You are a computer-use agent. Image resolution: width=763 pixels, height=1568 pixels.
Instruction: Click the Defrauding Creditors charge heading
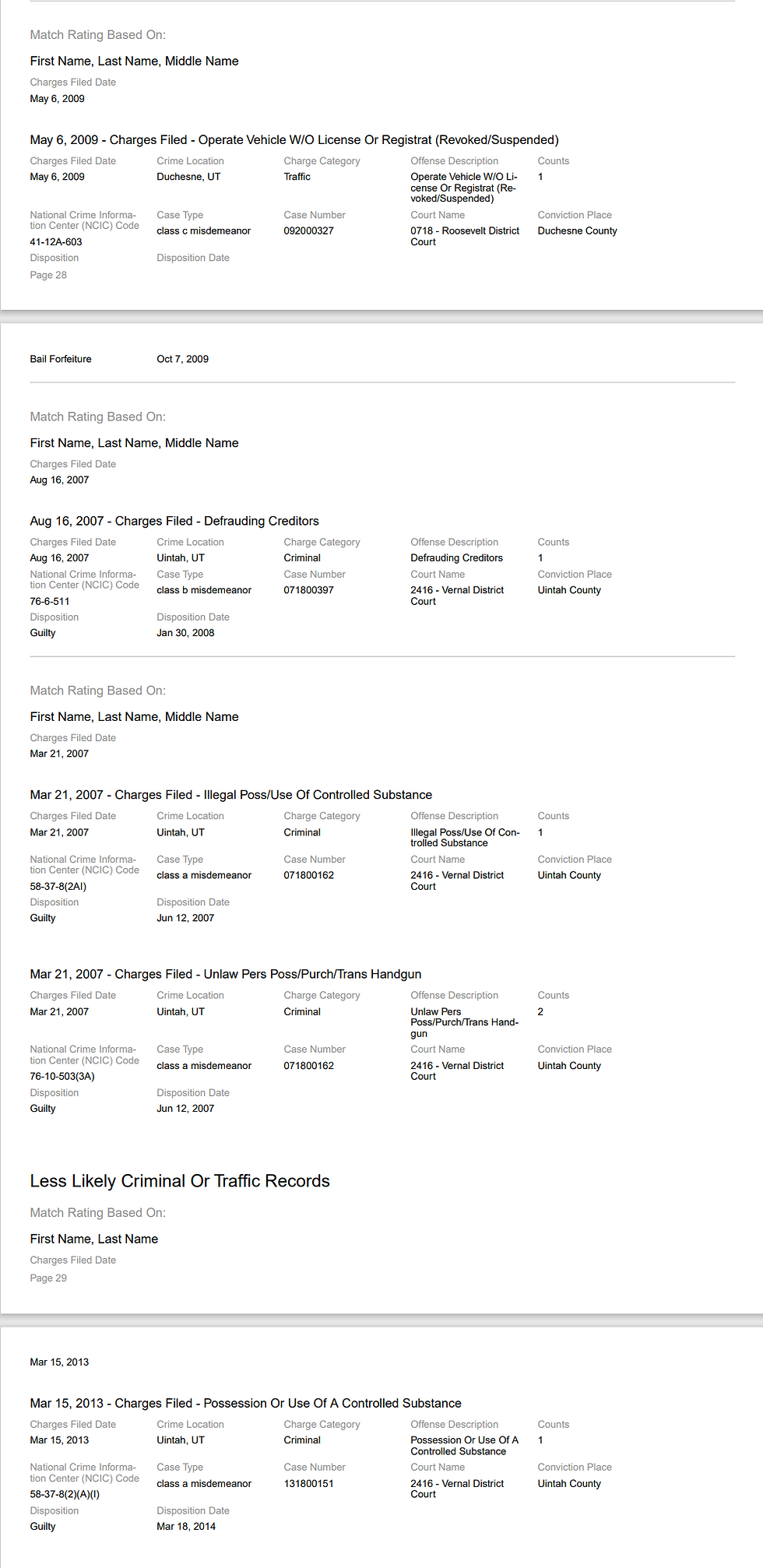coord(174,521)
